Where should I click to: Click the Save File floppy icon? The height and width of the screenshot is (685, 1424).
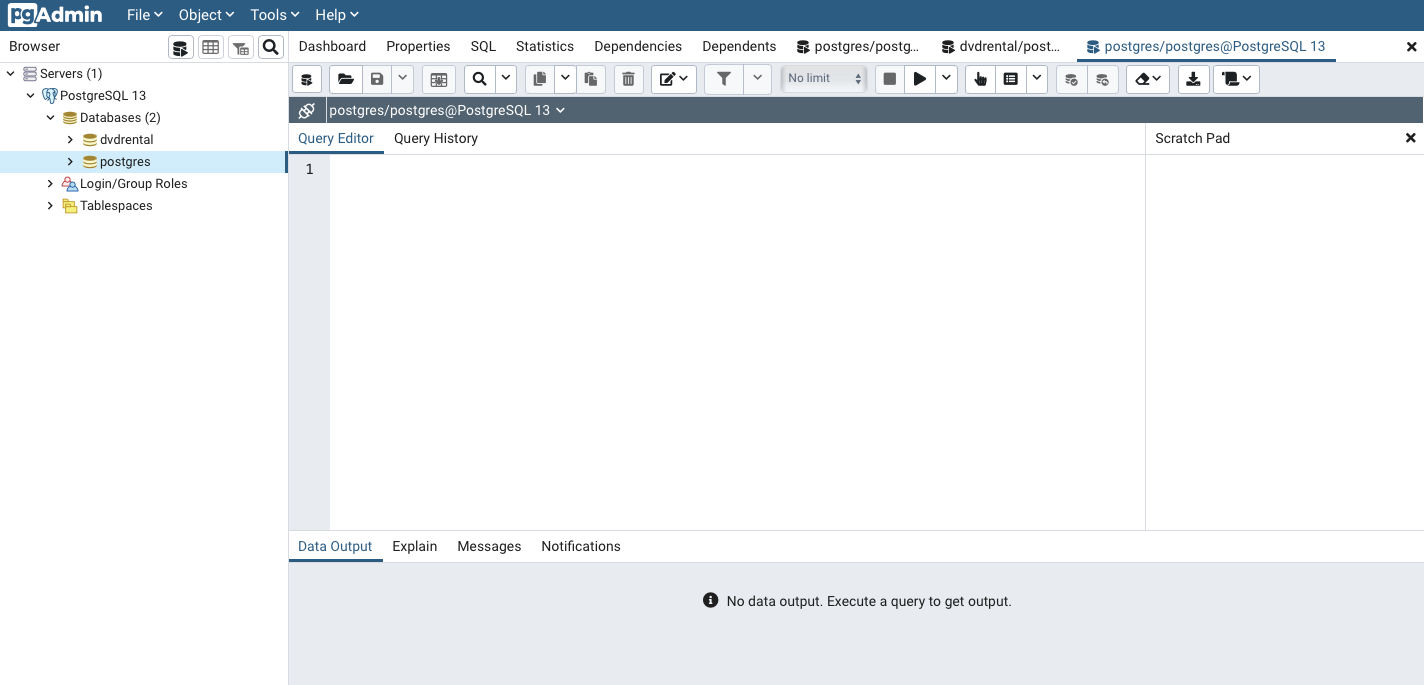tap(376, 79)
